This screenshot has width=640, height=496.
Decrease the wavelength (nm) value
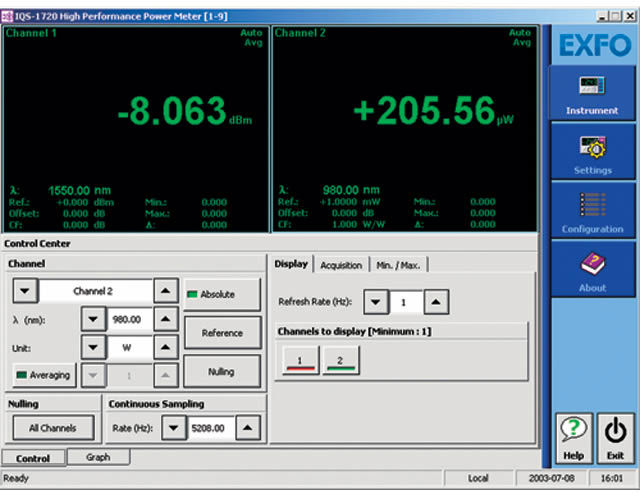[93, 319]
